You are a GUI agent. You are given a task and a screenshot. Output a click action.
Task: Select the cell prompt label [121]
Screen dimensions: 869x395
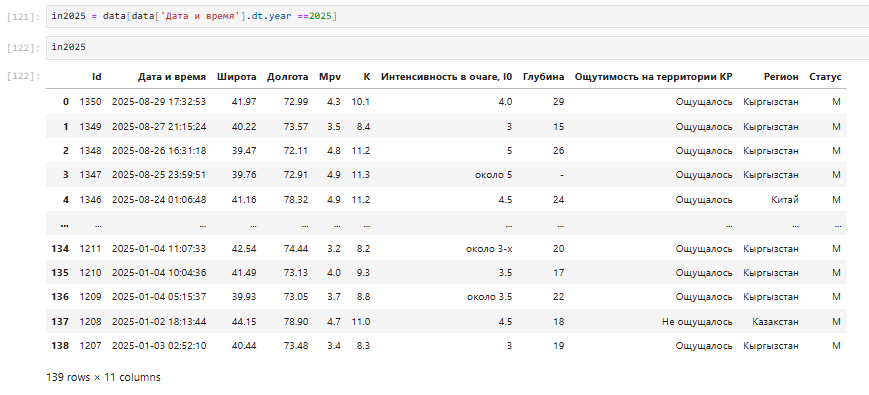[x=23, y=17]
